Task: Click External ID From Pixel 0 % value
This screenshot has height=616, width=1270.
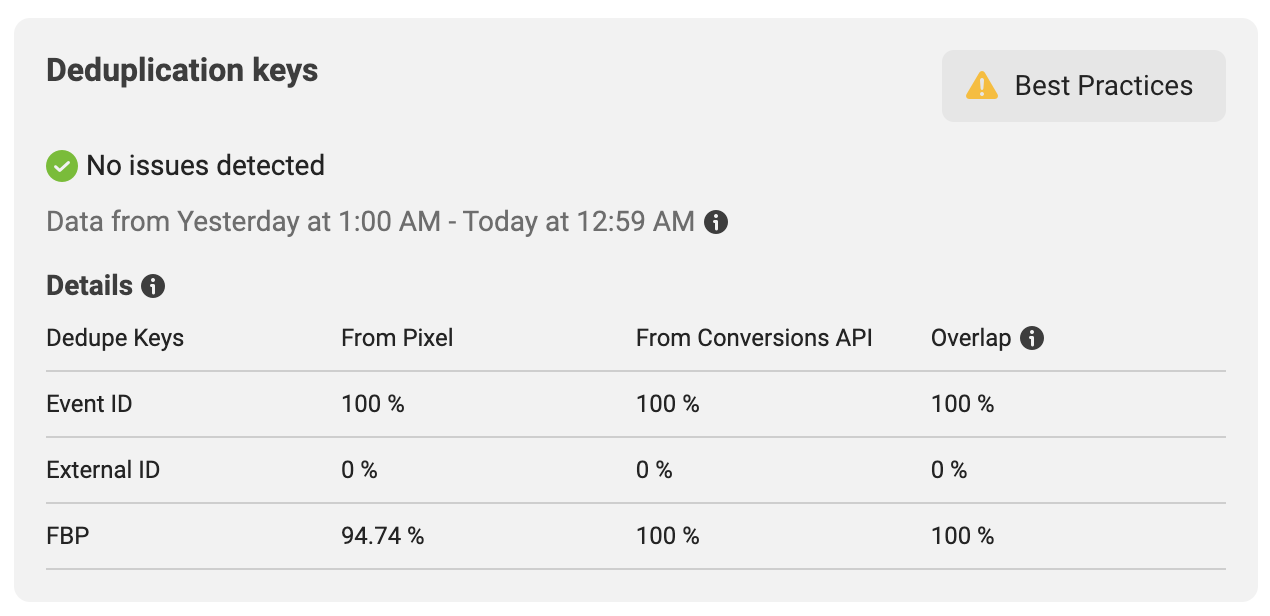Action: [x=359, y=470]
